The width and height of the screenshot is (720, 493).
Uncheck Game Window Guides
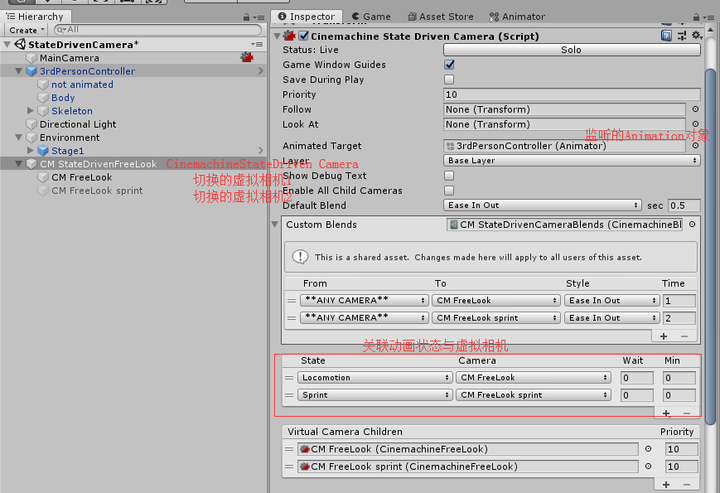pyautogui.click(x=449, y=65)
